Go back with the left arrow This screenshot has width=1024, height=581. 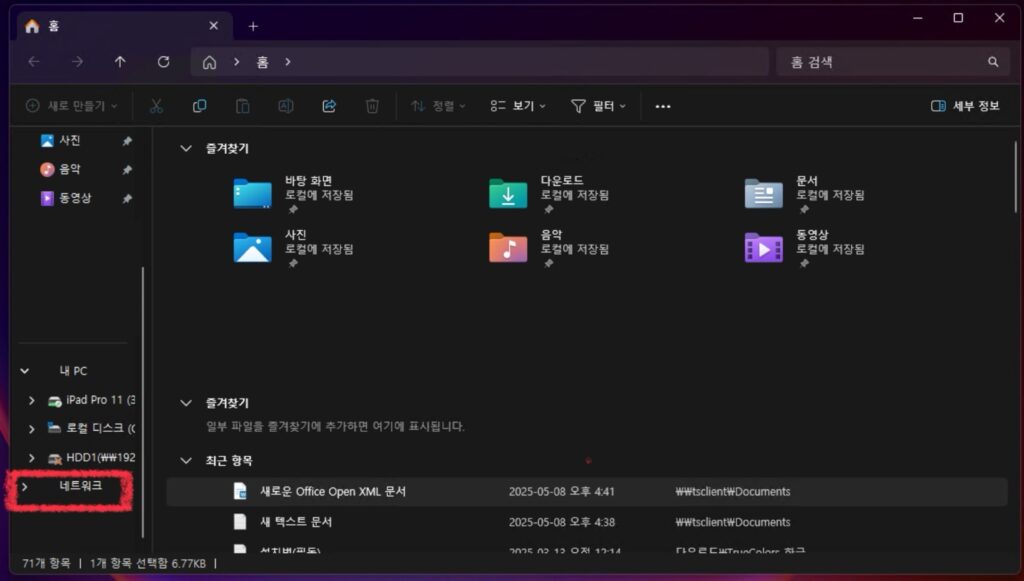click(x=34, y=61)
